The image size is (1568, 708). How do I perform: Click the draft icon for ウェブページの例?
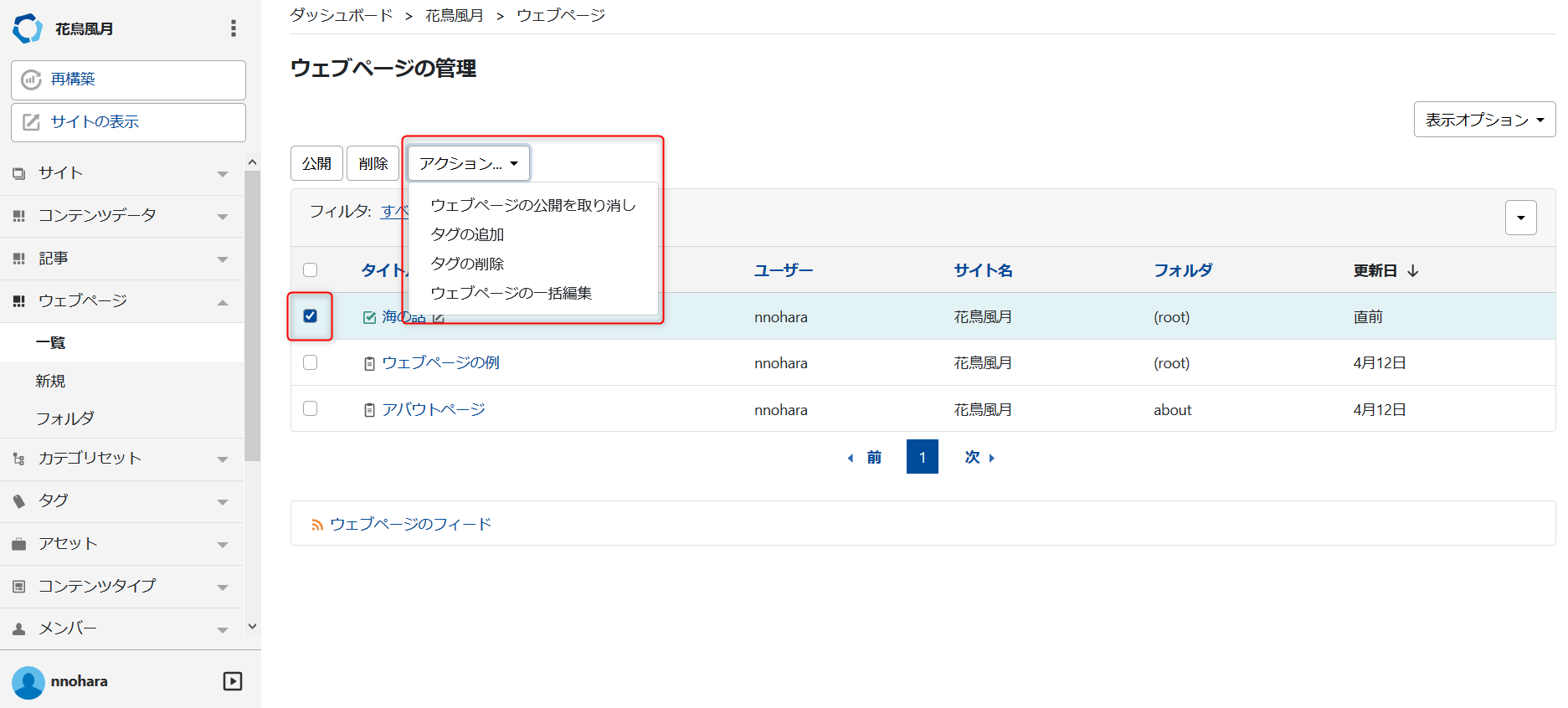click(369, 363)
